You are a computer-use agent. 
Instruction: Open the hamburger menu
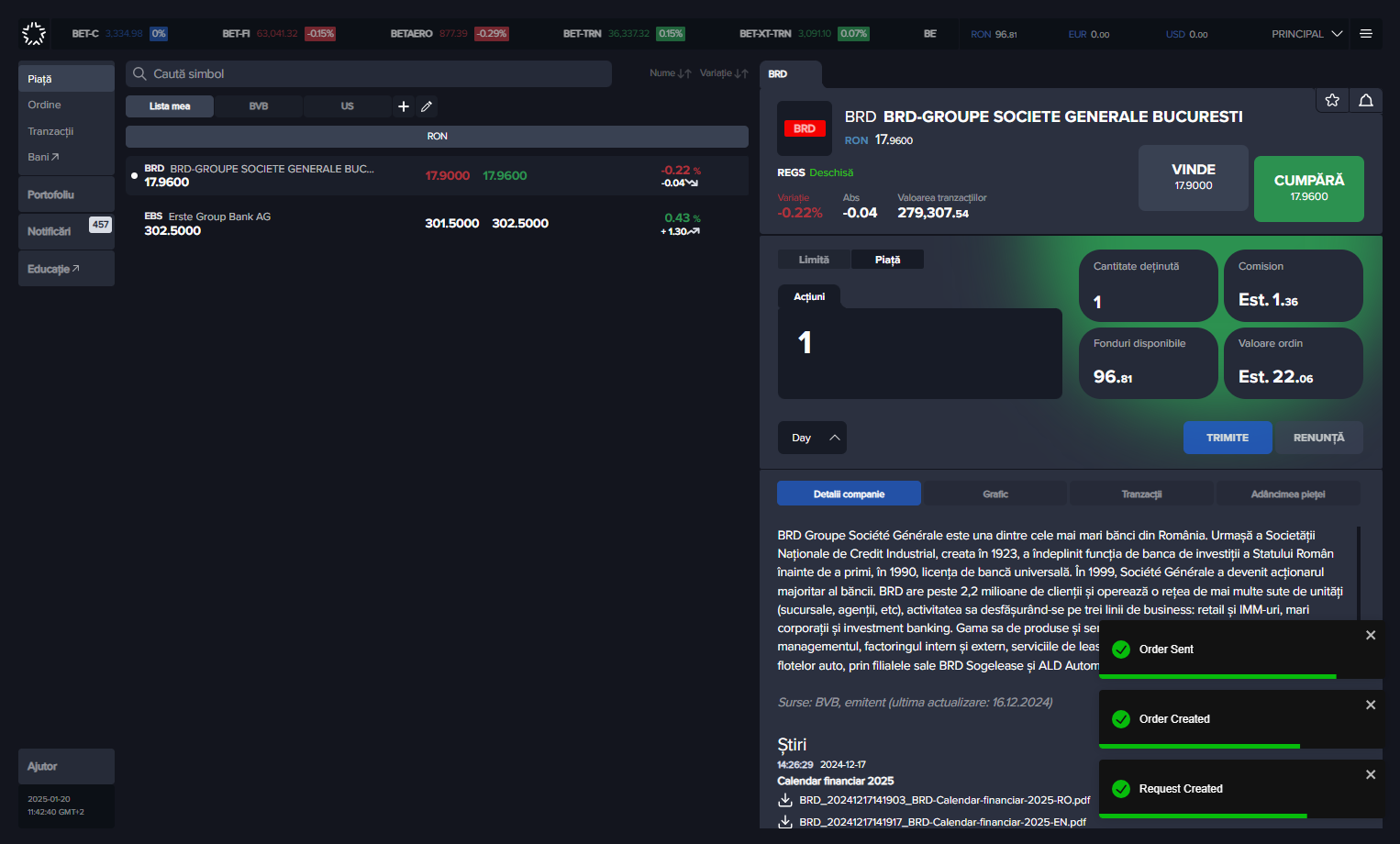(1366, 34)
